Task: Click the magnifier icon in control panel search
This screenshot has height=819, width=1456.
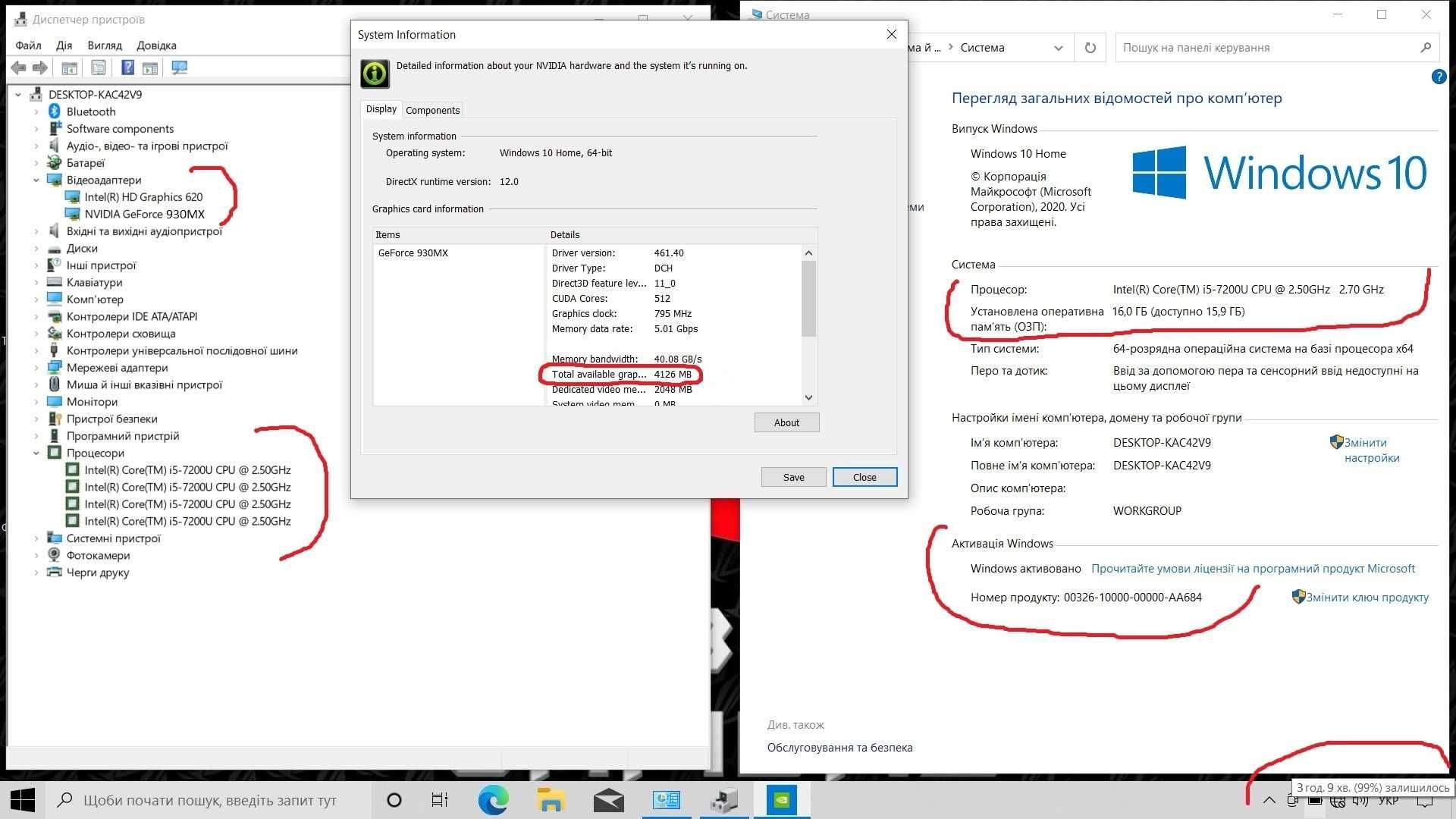Action: (x=1425, y=48)
